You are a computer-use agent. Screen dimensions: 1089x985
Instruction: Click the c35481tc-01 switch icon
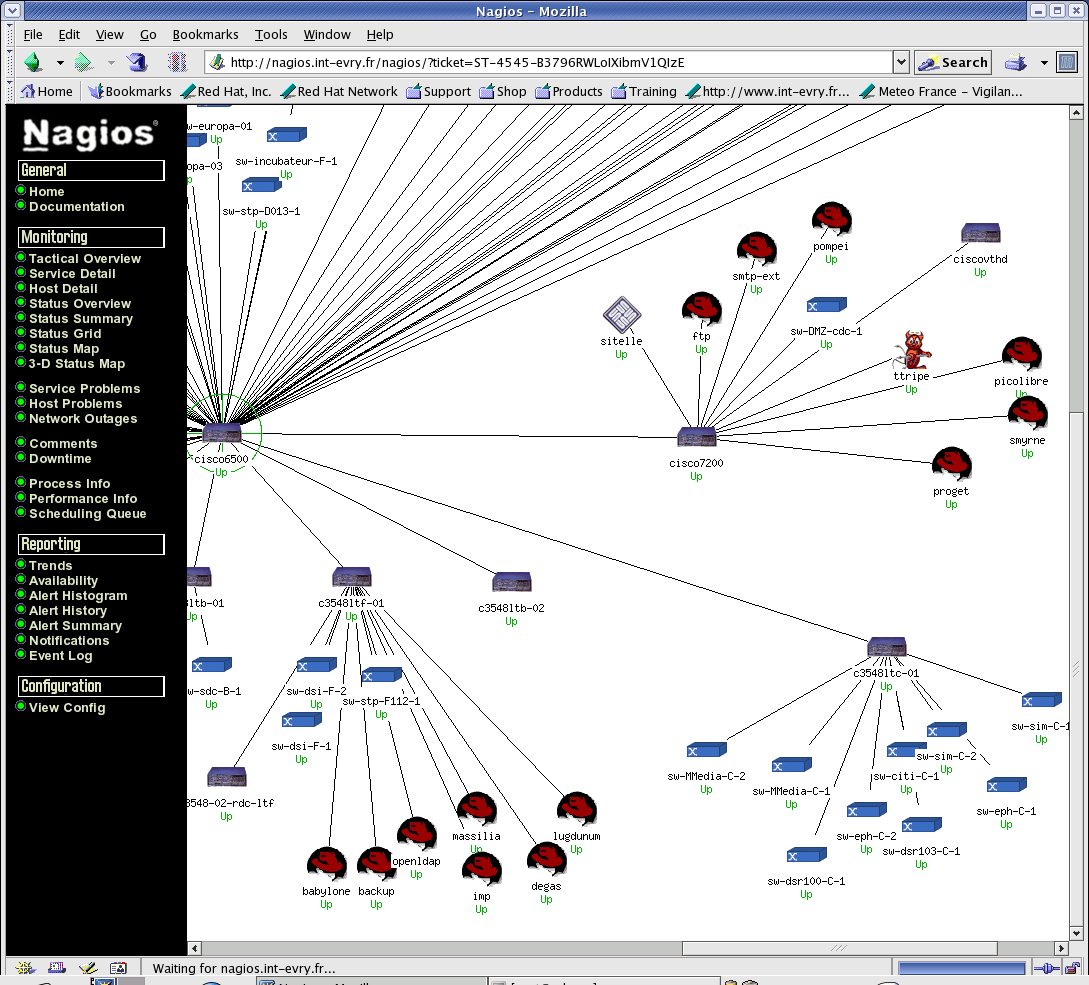click(x=888, y=645)
